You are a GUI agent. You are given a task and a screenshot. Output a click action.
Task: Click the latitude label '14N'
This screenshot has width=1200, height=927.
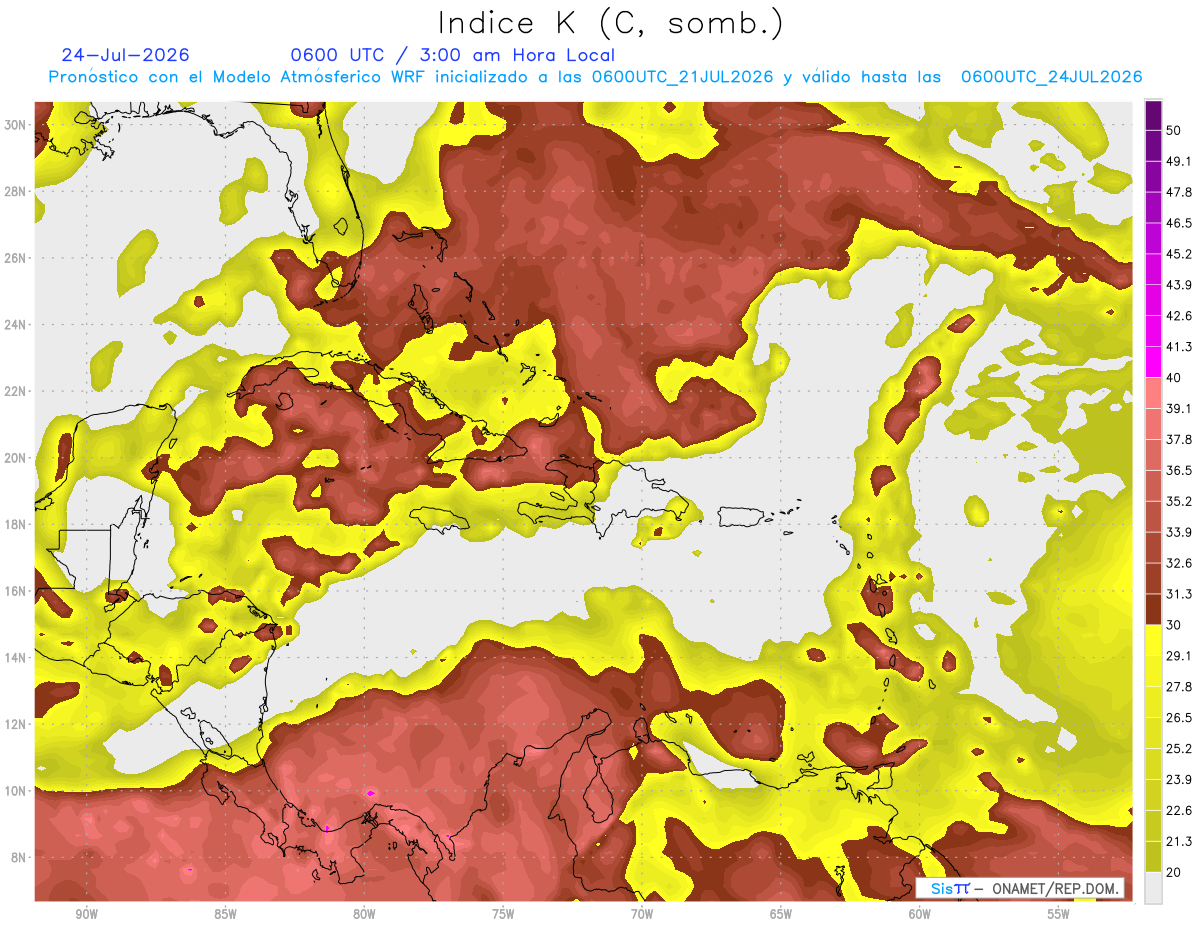point(15,657)
